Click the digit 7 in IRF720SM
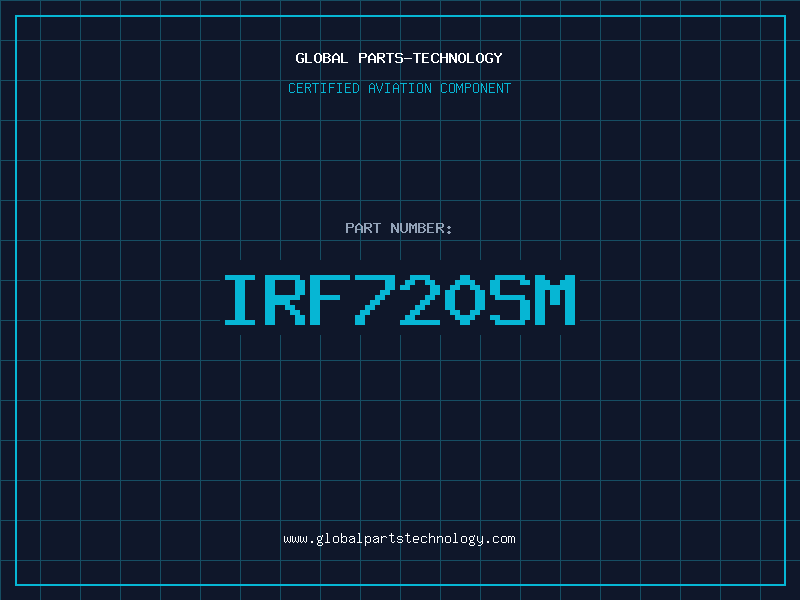Viewport: 800px width, 600px height. tap(376, 300)
